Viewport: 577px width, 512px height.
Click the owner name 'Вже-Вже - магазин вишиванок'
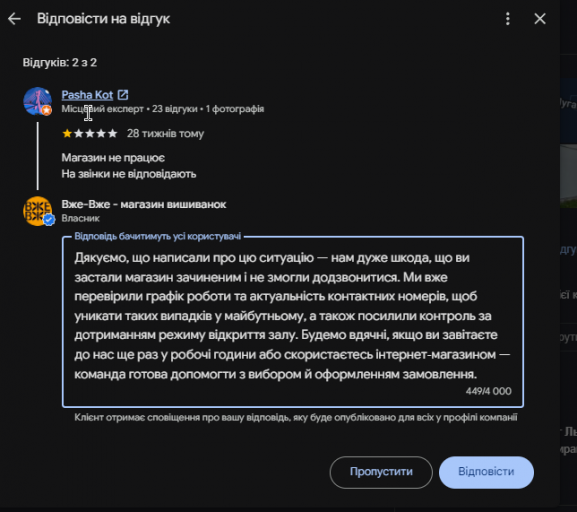coord(144,204)
